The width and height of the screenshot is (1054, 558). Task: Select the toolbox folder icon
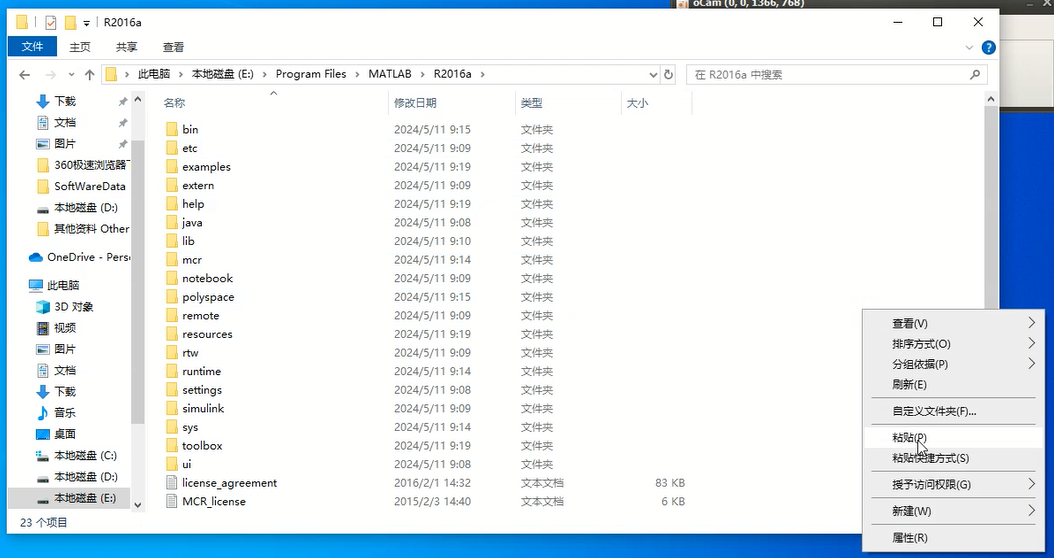click(x=172, y=445)
